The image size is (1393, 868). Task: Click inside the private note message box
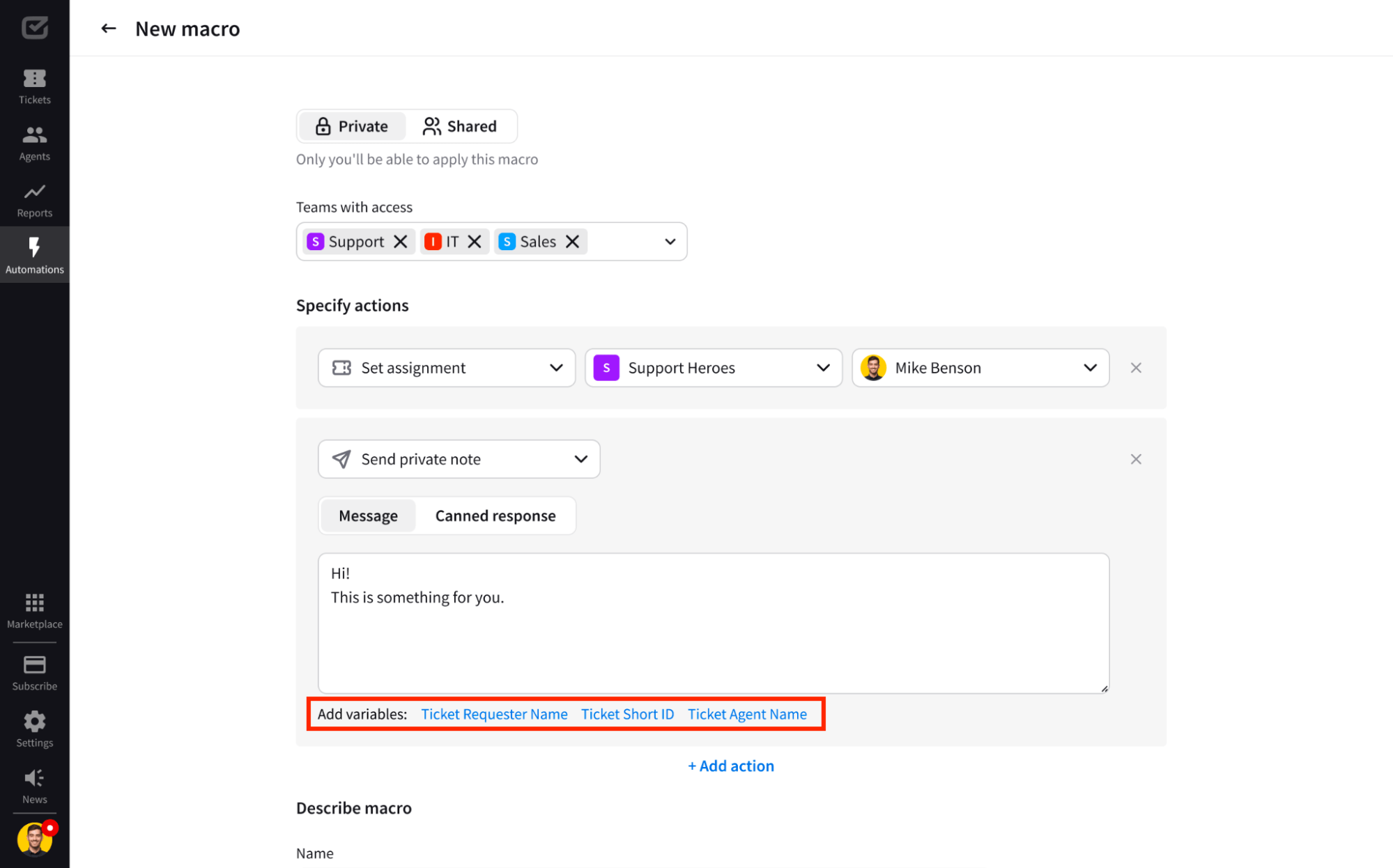(x=714, y=623)
